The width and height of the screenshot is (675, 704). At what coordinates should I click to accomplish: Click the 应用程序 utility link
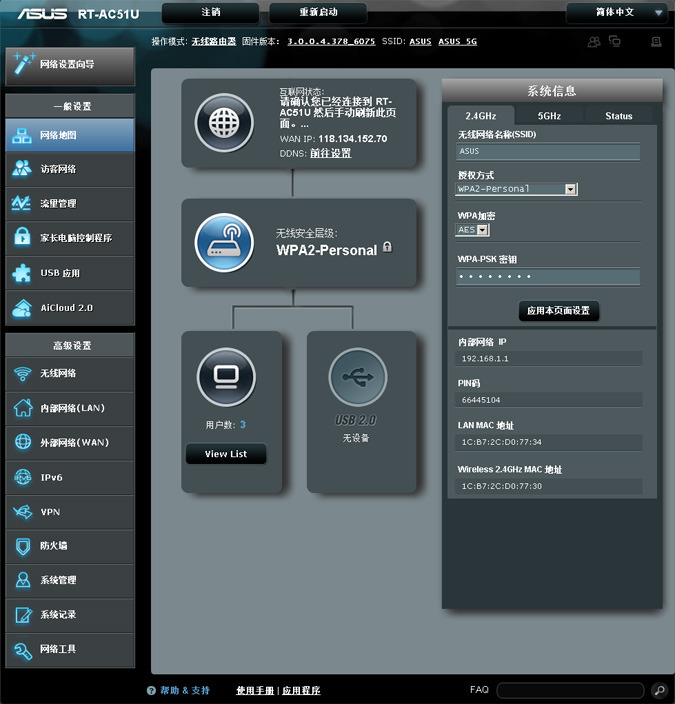pos(301,691)
